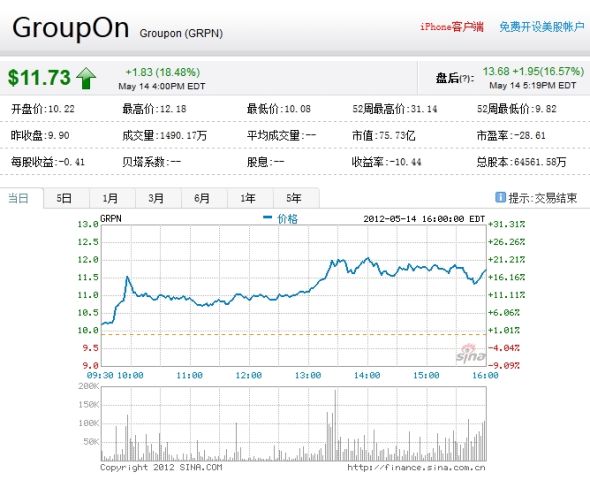Click the 200K volume axis label
This screenshot has height=480, width=590.
tap(89, 386)
